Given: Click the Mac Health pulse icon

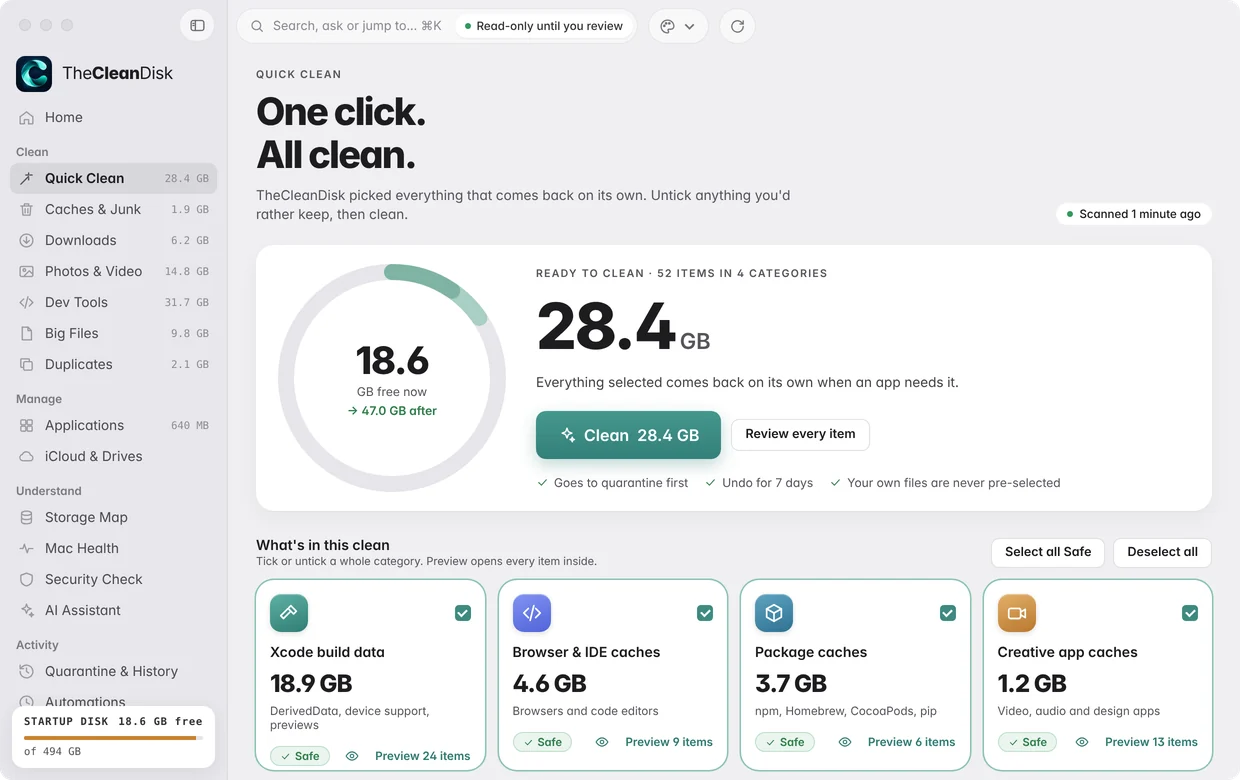Looking at the screenshot, I should 27,548.
